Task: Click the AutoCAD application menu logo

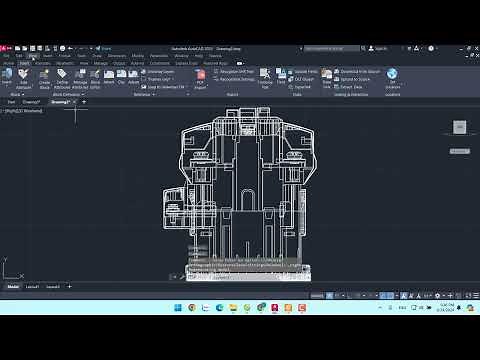Action: 3,48
